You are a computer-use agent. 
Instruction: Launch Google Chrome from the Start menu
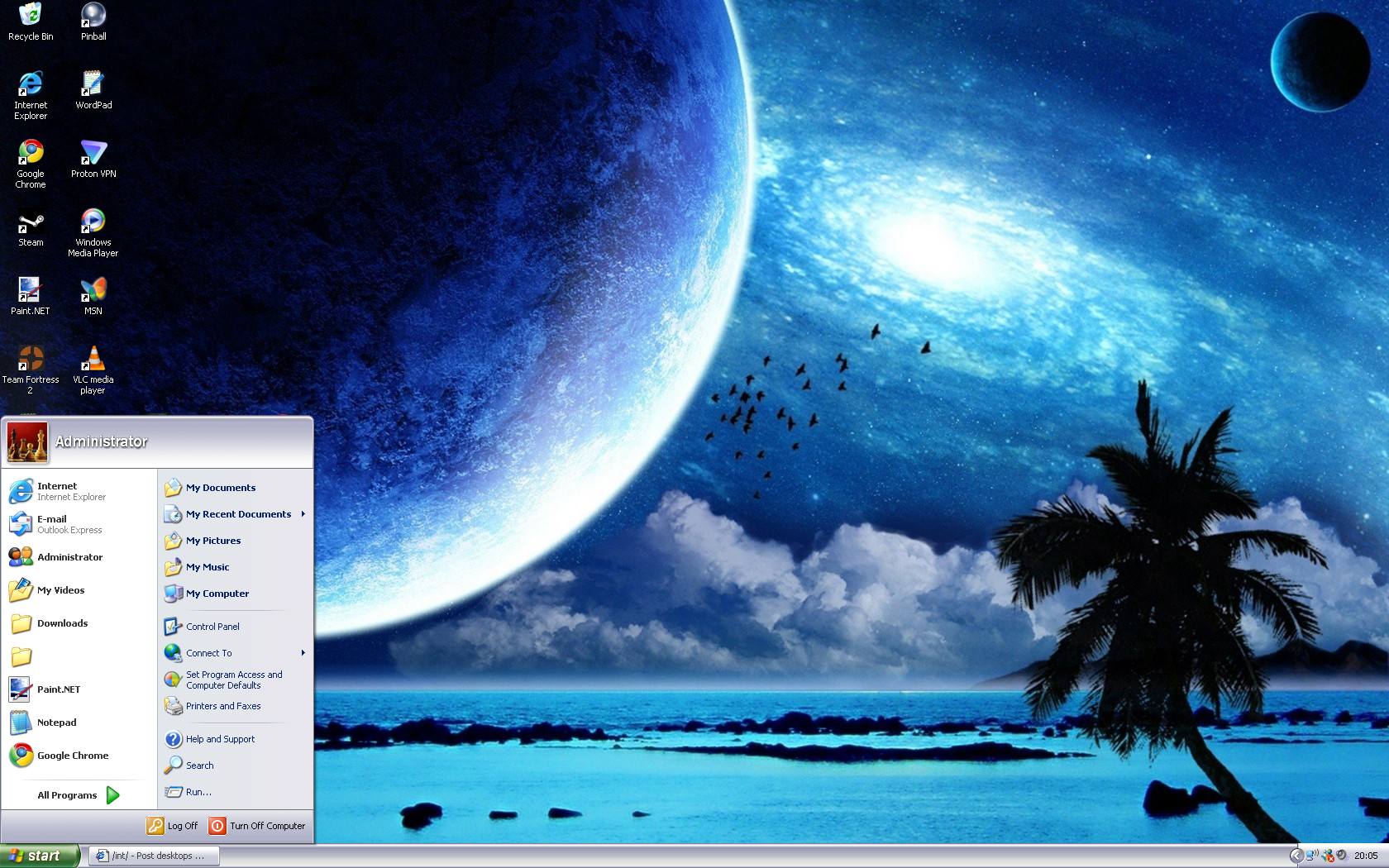click(79, 756)
